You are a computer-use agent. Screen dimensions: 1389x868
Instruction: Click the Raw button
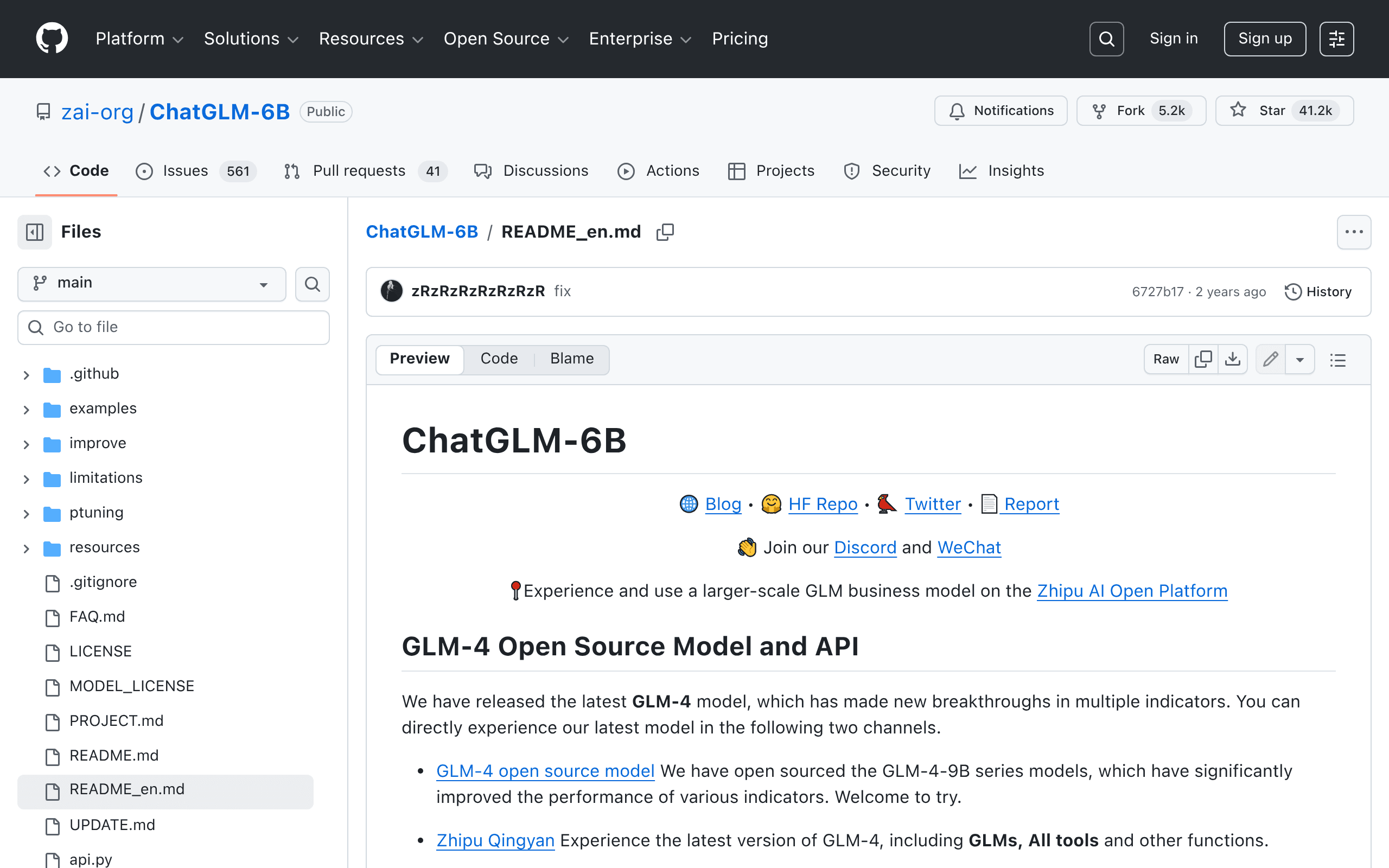[1165, 359]
